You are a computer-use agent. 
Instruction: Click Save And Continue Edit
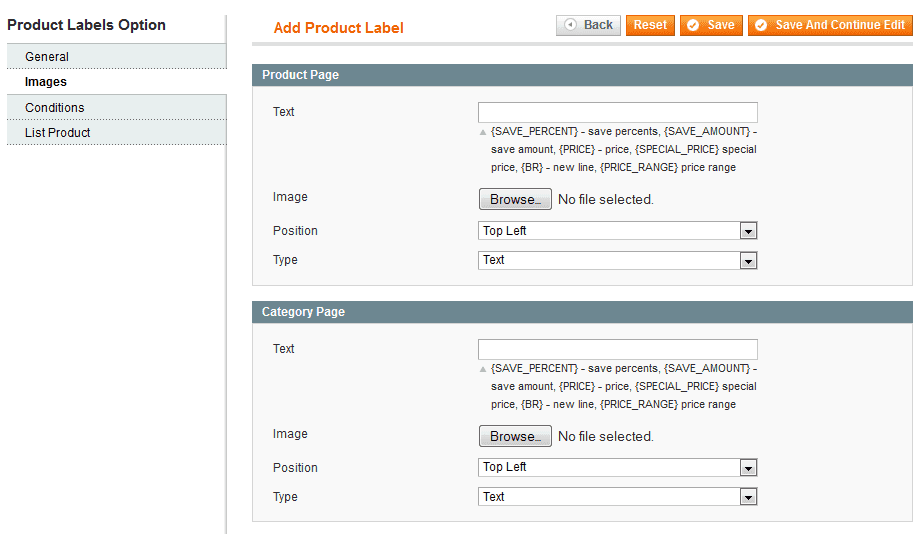[x=829, y=25]
